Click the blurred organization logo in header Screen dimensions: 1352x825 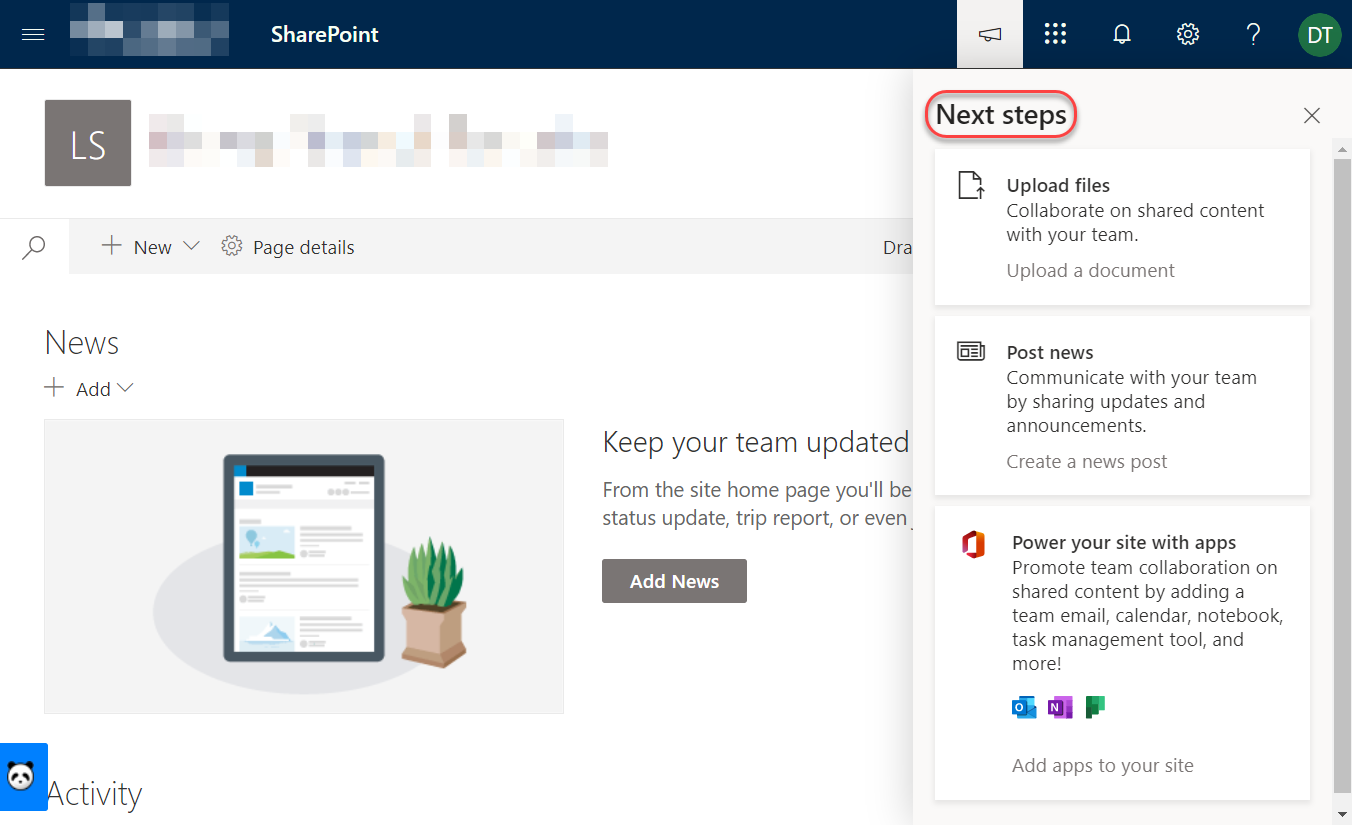coord(150,30)
